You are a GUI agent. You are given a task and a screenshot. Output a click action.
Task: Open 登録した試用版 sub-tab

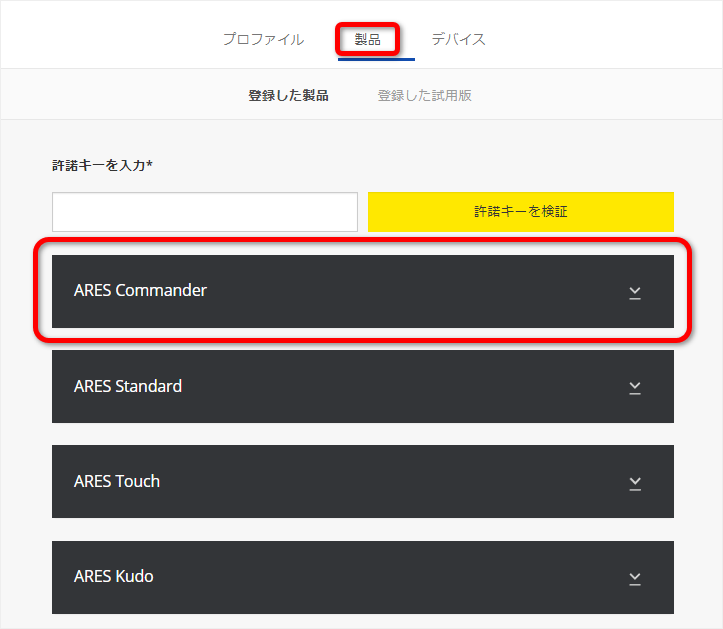click(424, 95)
